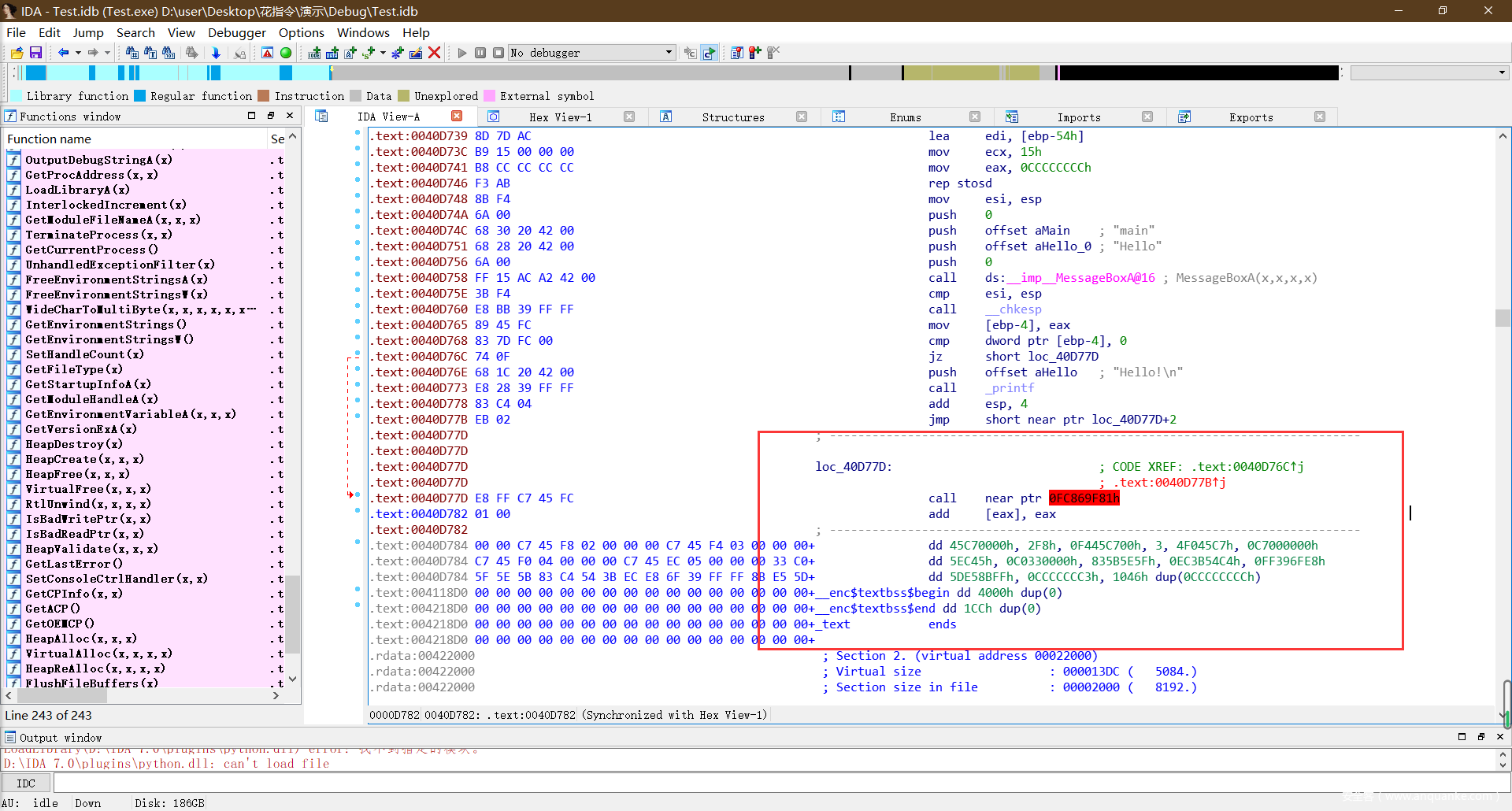The width and height of the screenshot is (1512, 811).
Task: Open the File menu
Action: click(x=16, y=32)
